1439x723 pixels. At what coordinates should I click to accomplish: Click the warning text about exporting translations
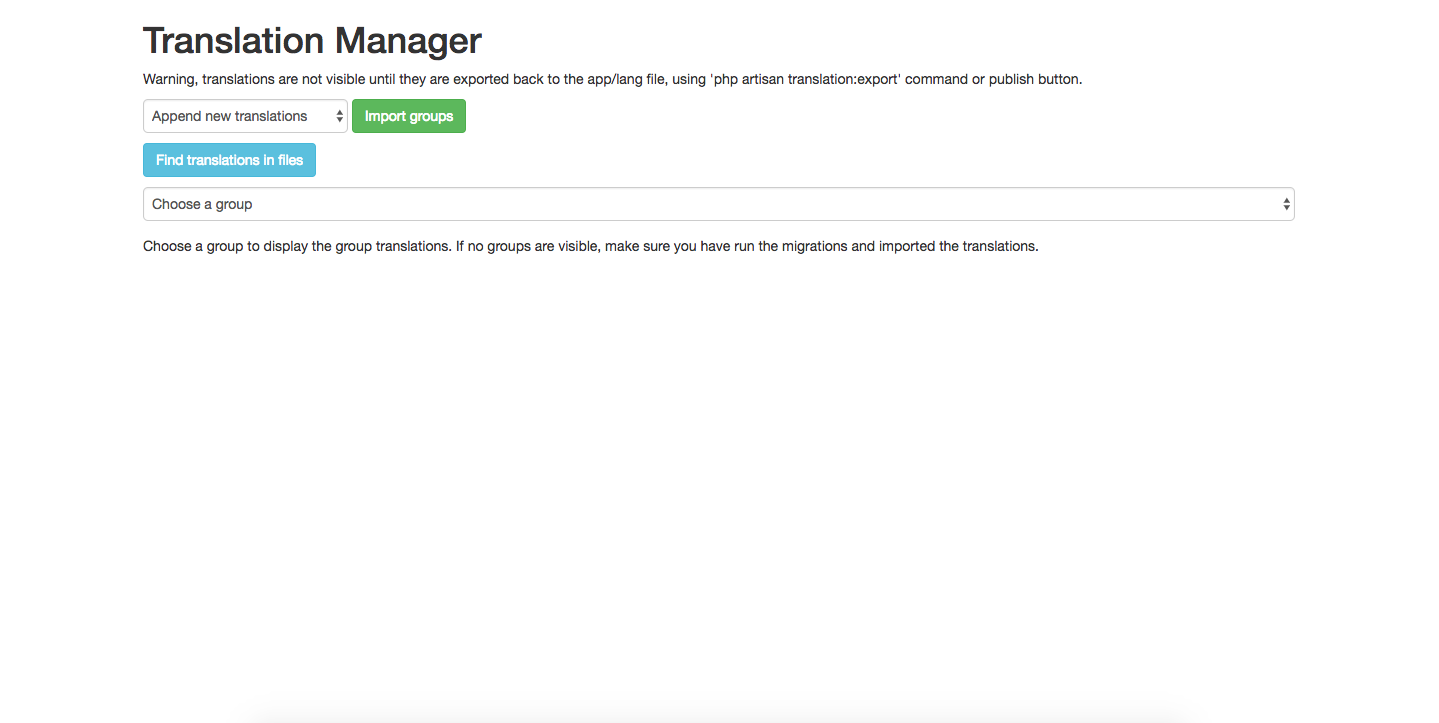click(612, 79)
